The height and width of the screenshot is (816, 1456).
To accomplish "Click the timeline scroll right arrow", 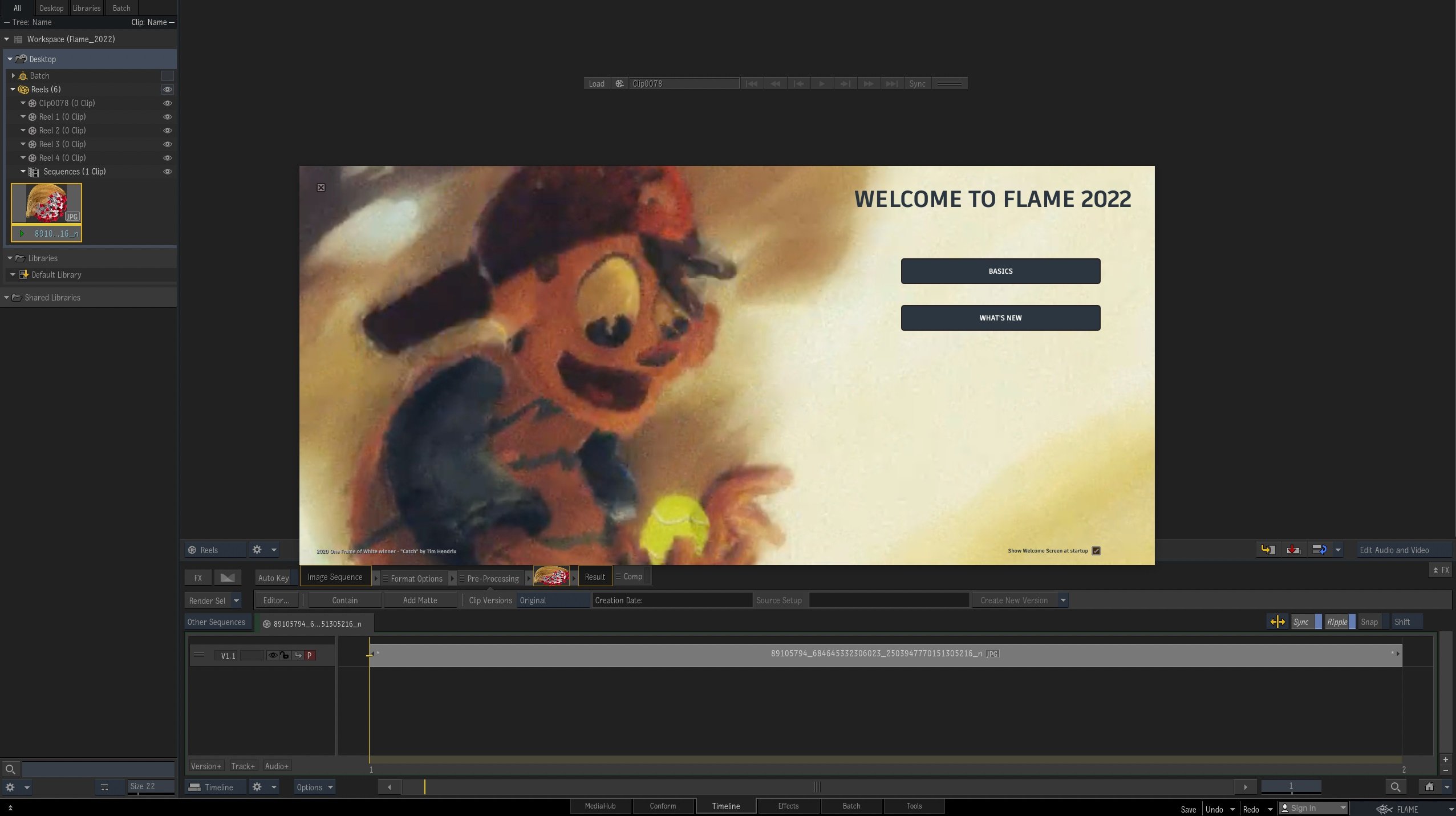I will point(1246,787).
